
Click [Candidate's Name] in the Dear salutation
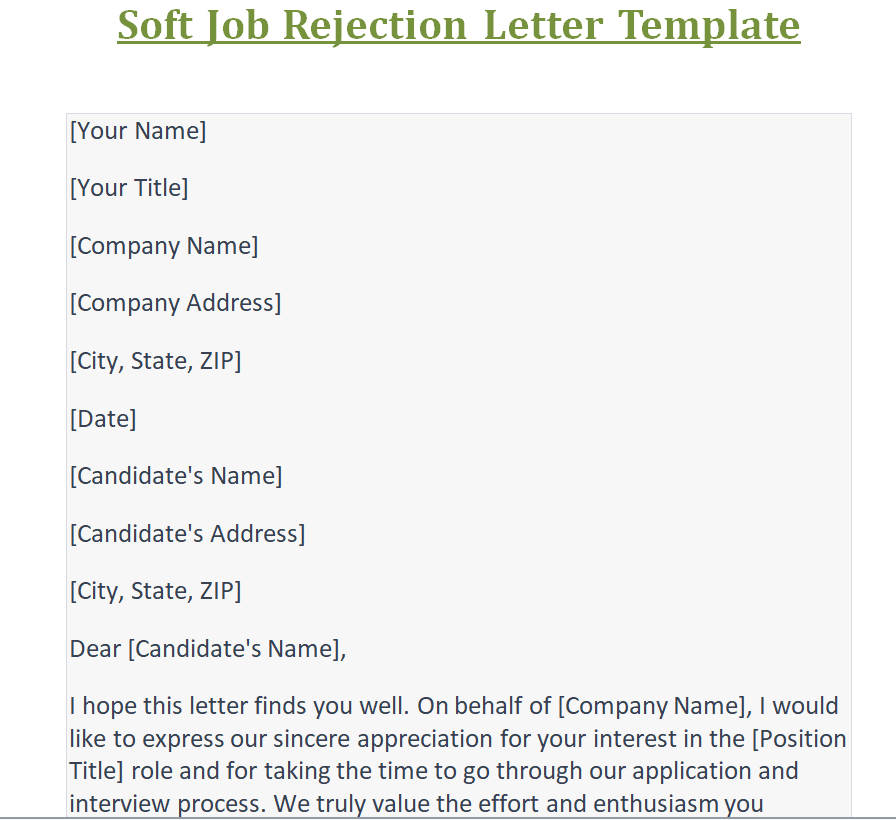[236, 649]
